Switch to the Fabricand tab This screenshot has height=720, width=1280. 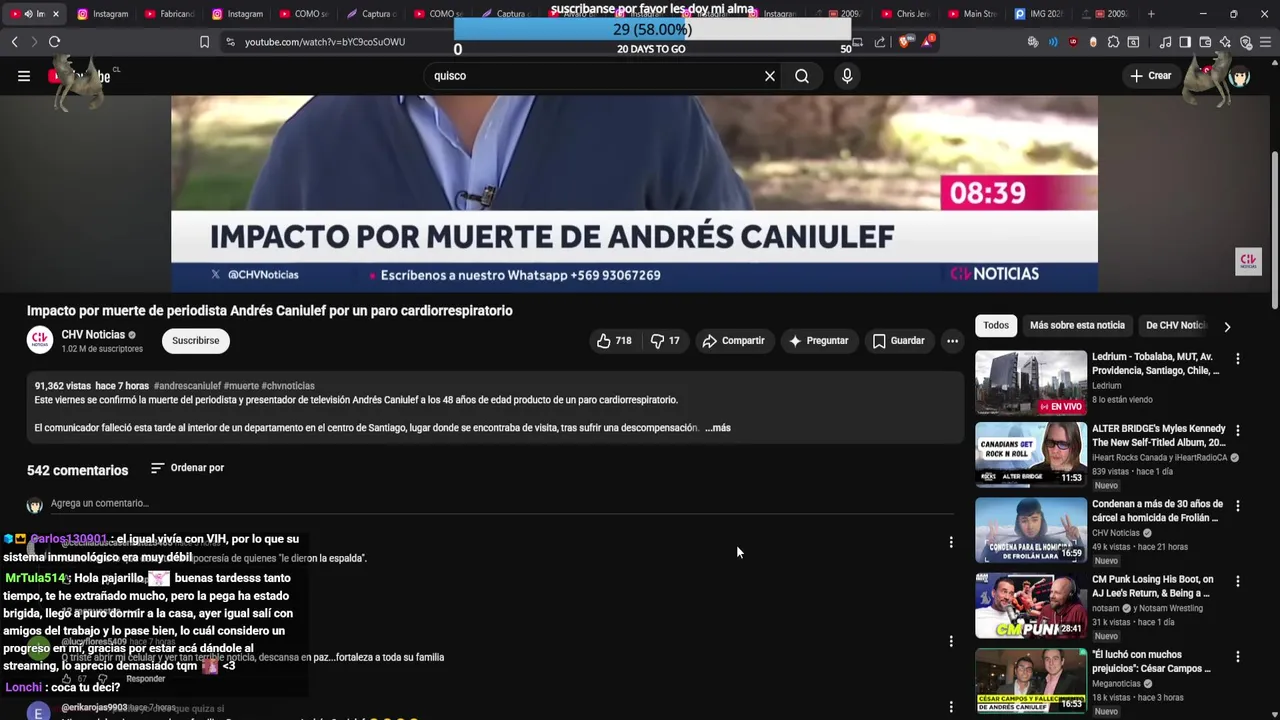pyautogui.click(x=169, y=14)
